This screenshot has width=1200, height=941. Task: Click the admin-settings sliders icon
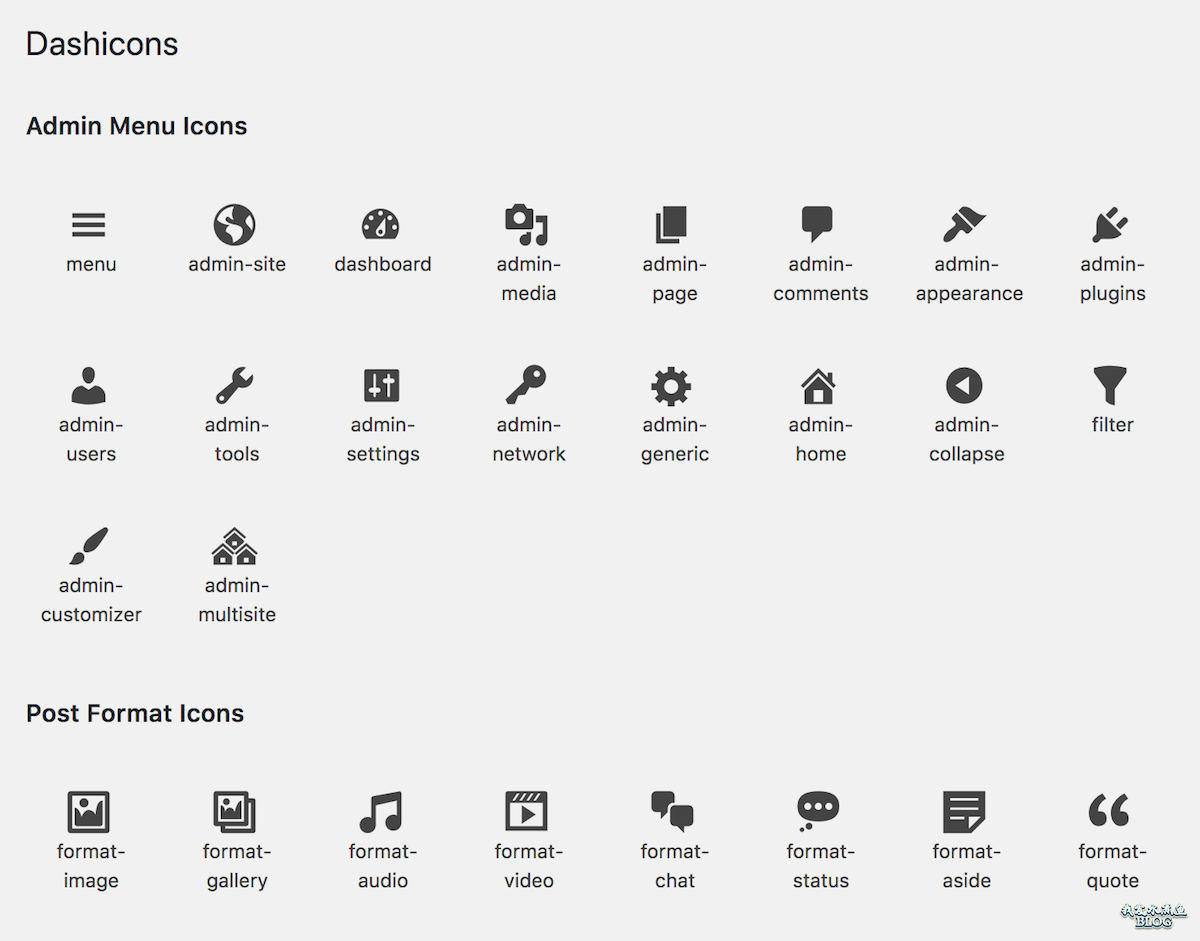tap(381, 385)
